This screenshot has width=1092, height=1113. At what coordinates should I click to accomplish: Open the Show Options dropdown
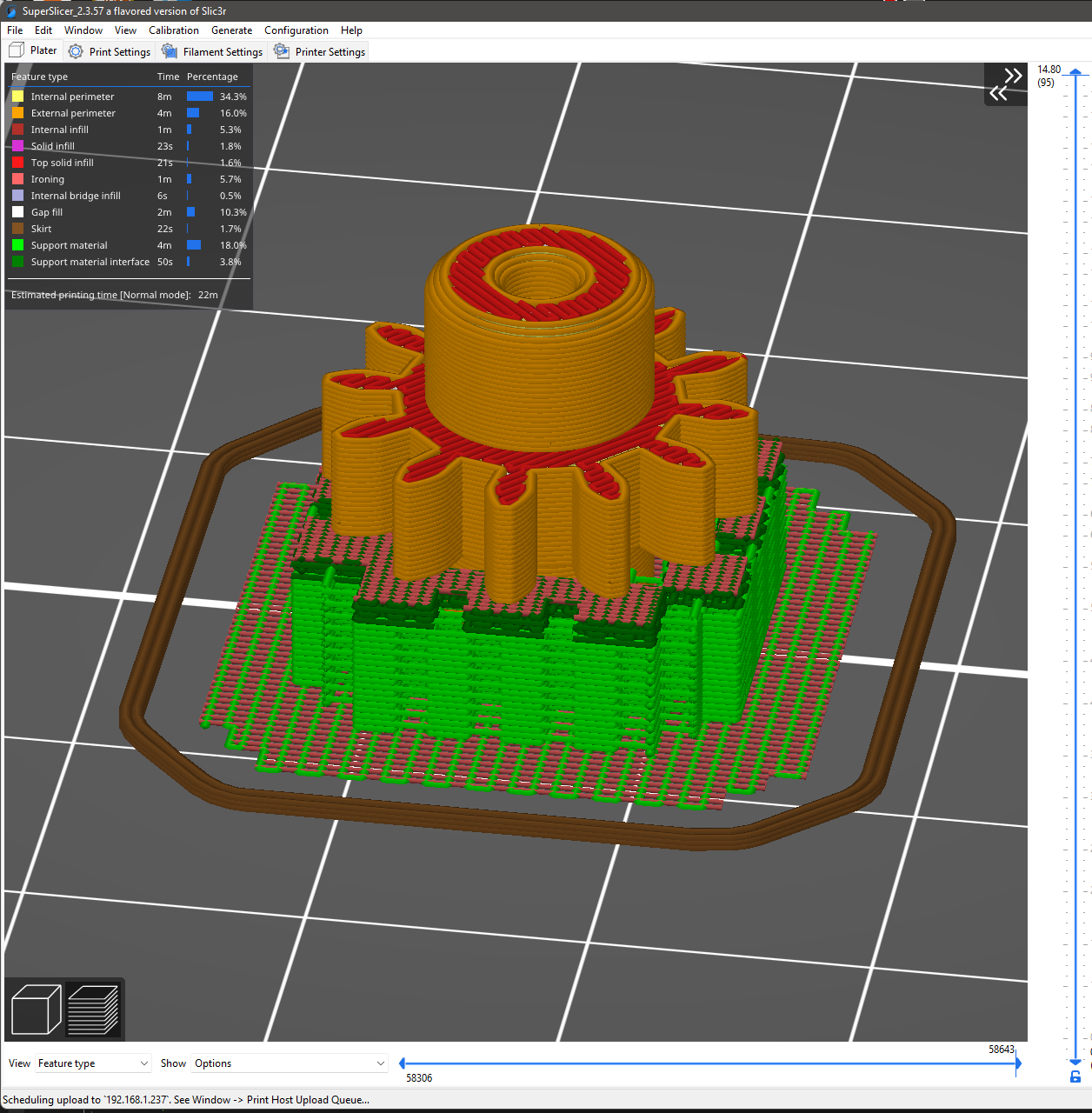point(289,1063)
